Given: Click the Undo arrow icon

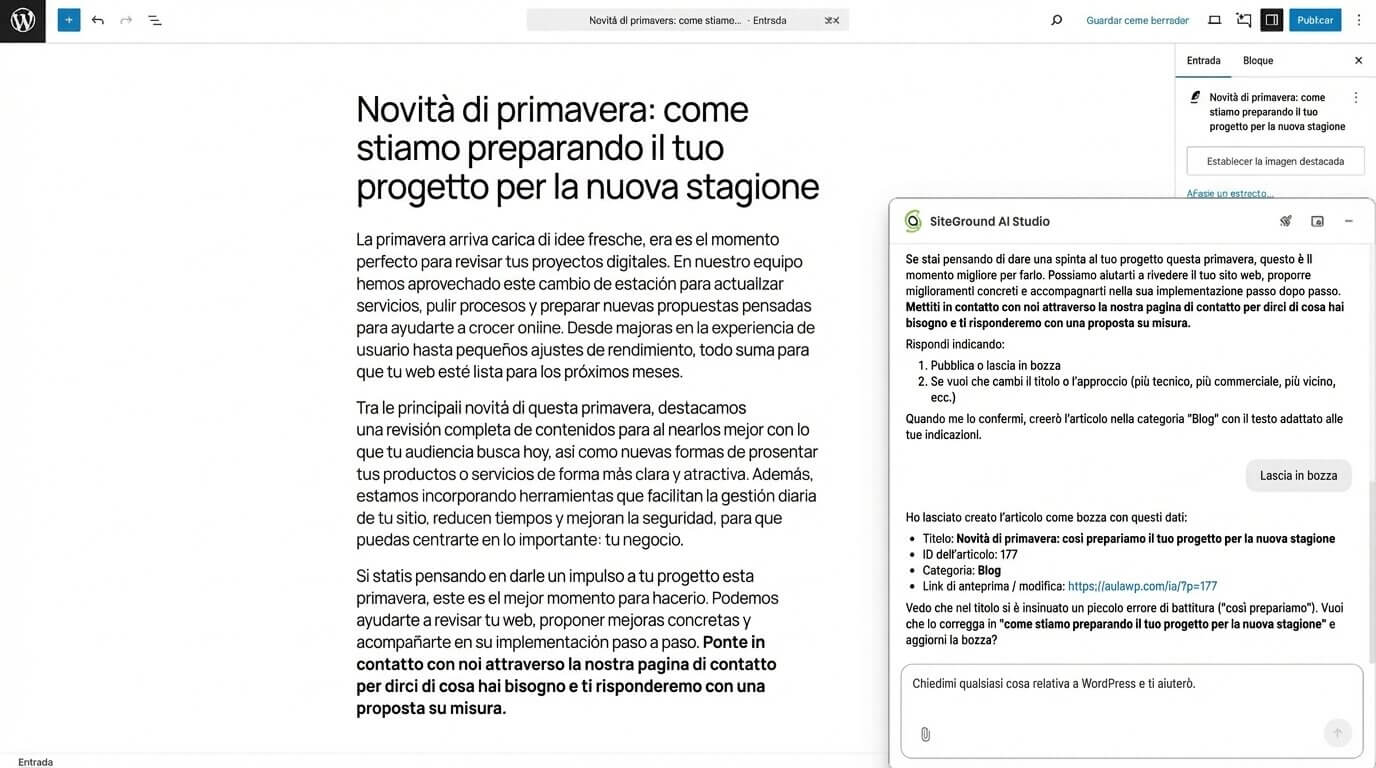Looking at the screenshot, I should tap(97, 20).
